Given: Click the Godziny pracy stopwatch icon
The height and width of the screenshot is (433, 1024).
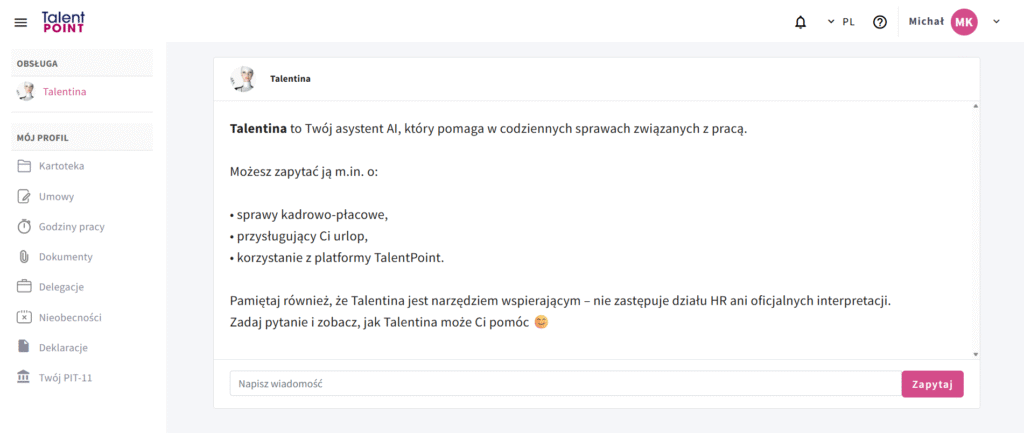Looking at the screenshot, I should coord(24,227).
